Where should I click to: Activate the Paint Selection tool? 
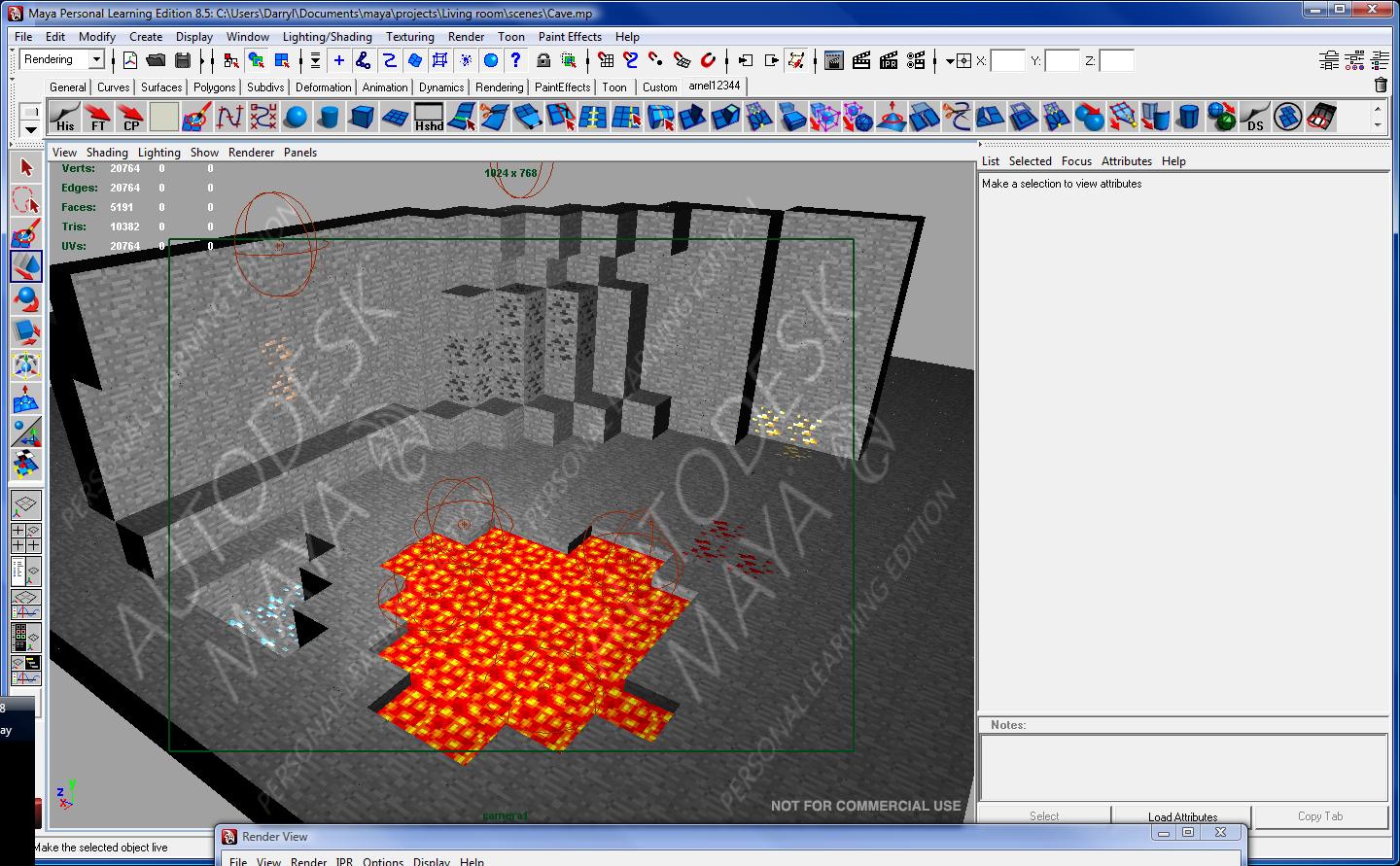point(26,234)
